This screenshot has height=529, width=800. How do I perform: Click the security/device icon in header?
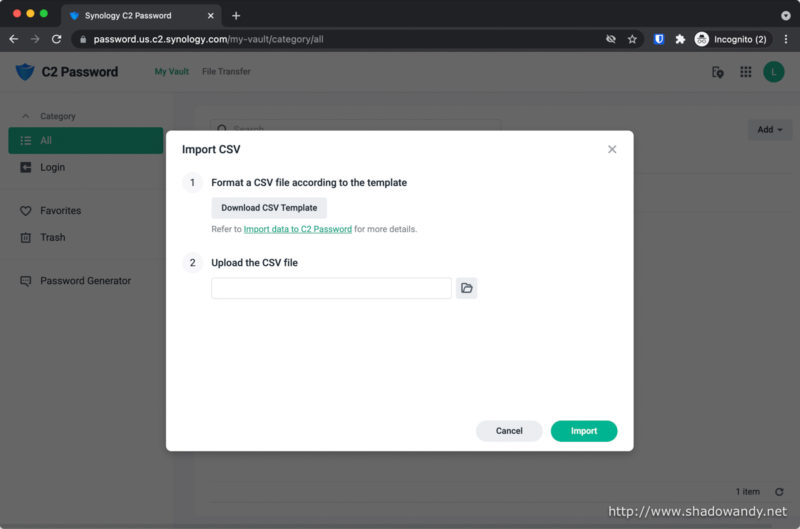coord(717,72)
